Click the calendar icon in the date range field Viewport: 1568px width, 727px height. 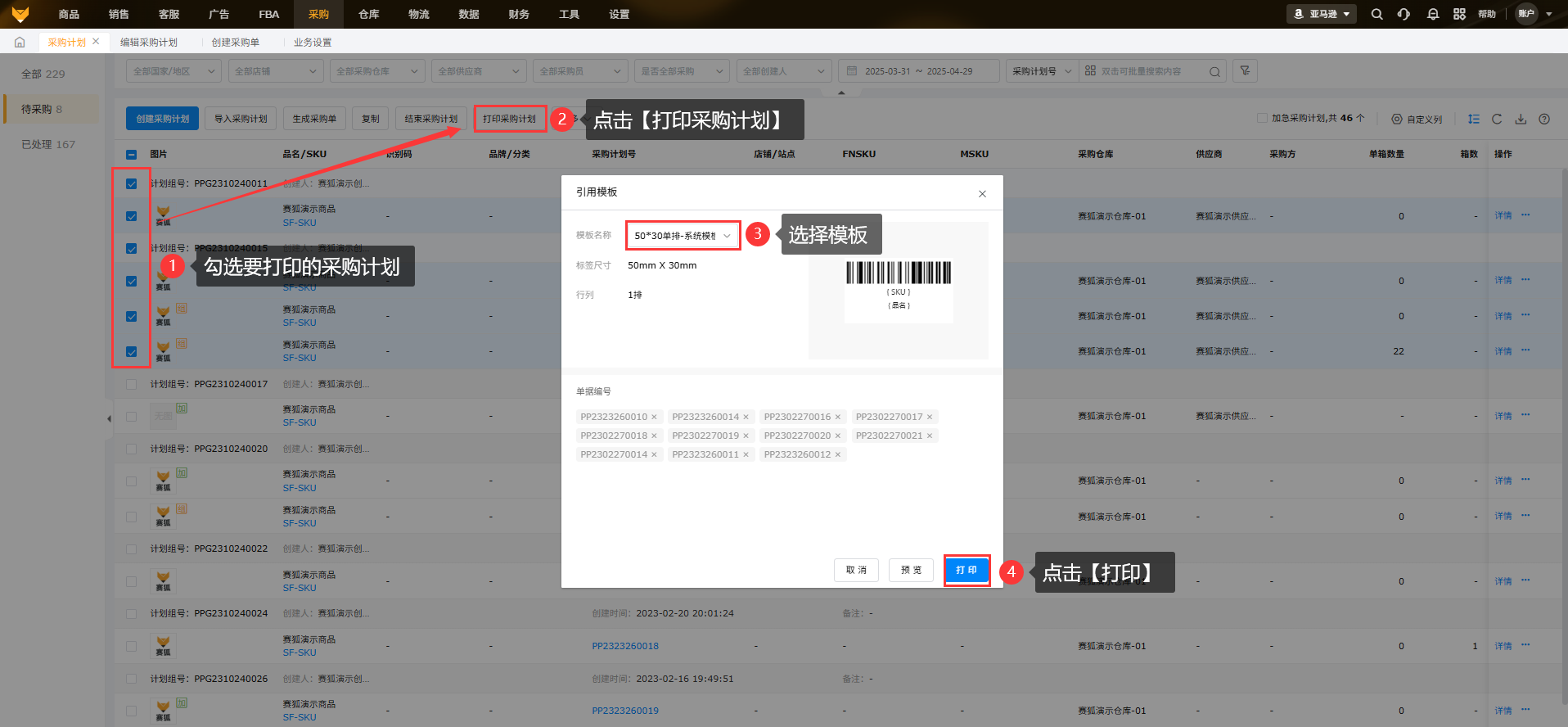pyautogui.click(x=852, y=71)
